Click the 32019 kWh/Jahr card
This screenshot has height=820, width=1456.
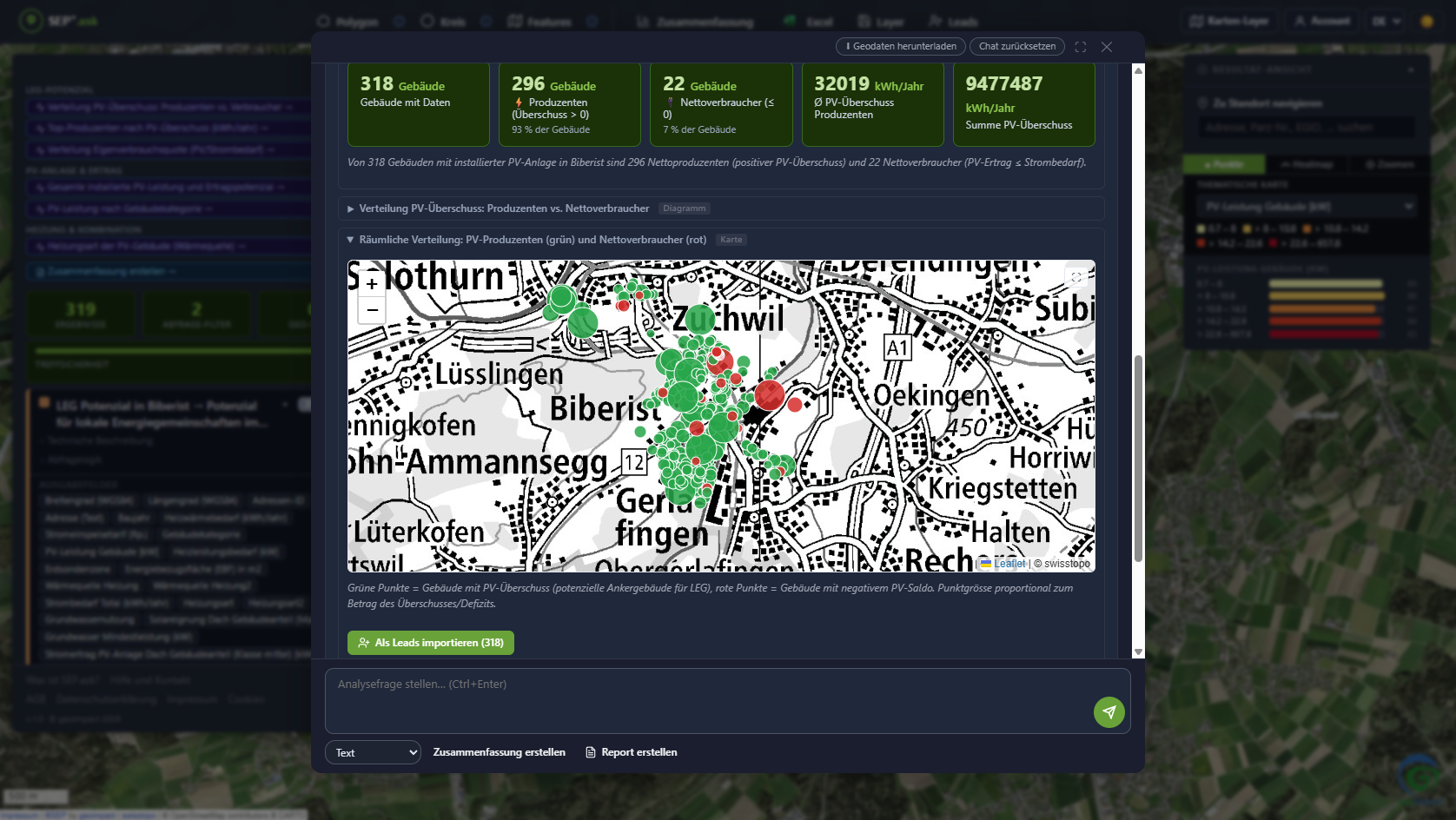coord(872,104)
